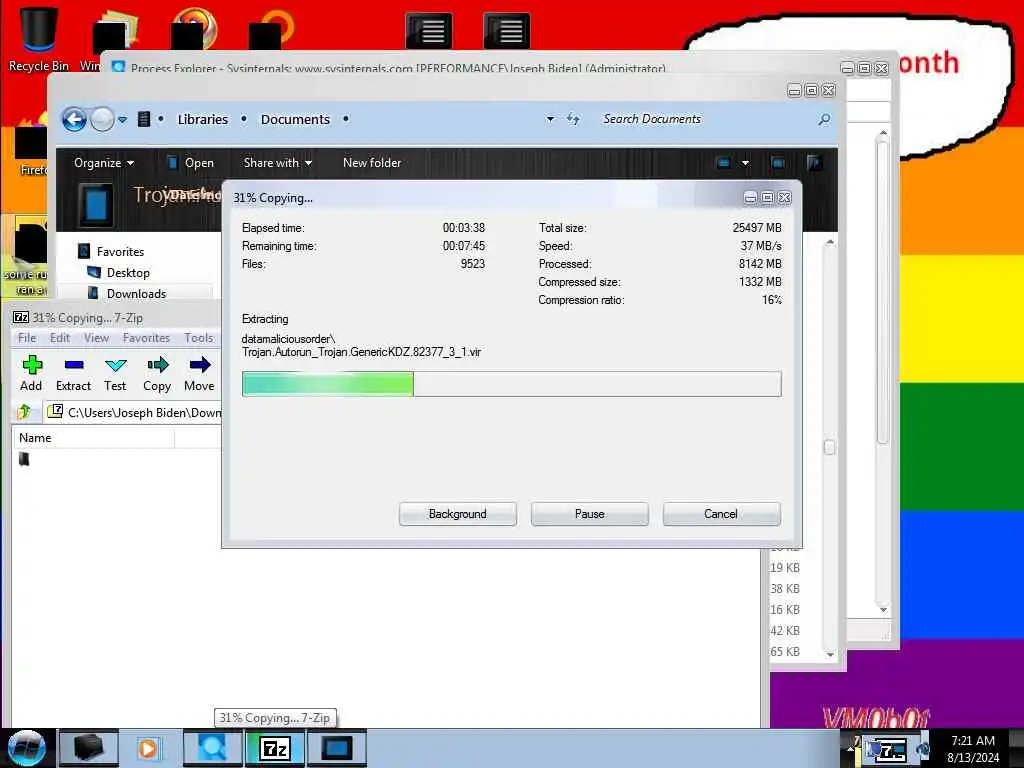Click the search magnifier icon in Explorer
The width and height of the screenshot is (1024, 768).
coord(824,120)
